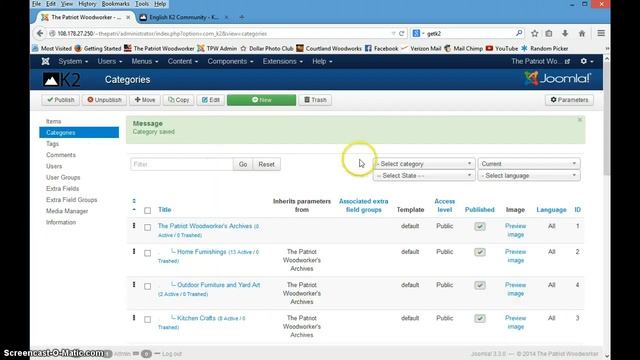
Task: Go back using the browser back arrow
Action: click(40, 33)
